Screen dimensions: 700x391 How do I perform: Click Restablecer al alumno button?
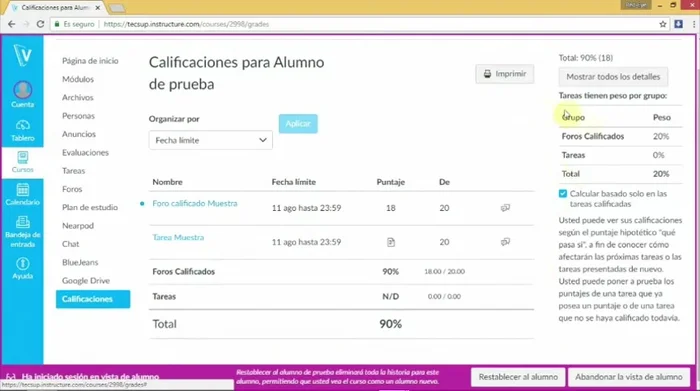pyautogui.click(x=518, y=377)
